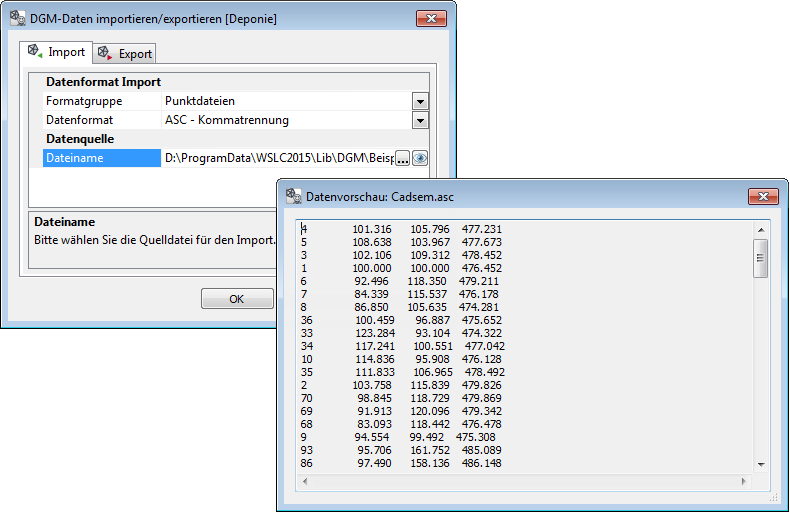This screenshot has width=790, height=515.
Task: Expand the Datenformat dropdown
Action: tap(421, 120)
